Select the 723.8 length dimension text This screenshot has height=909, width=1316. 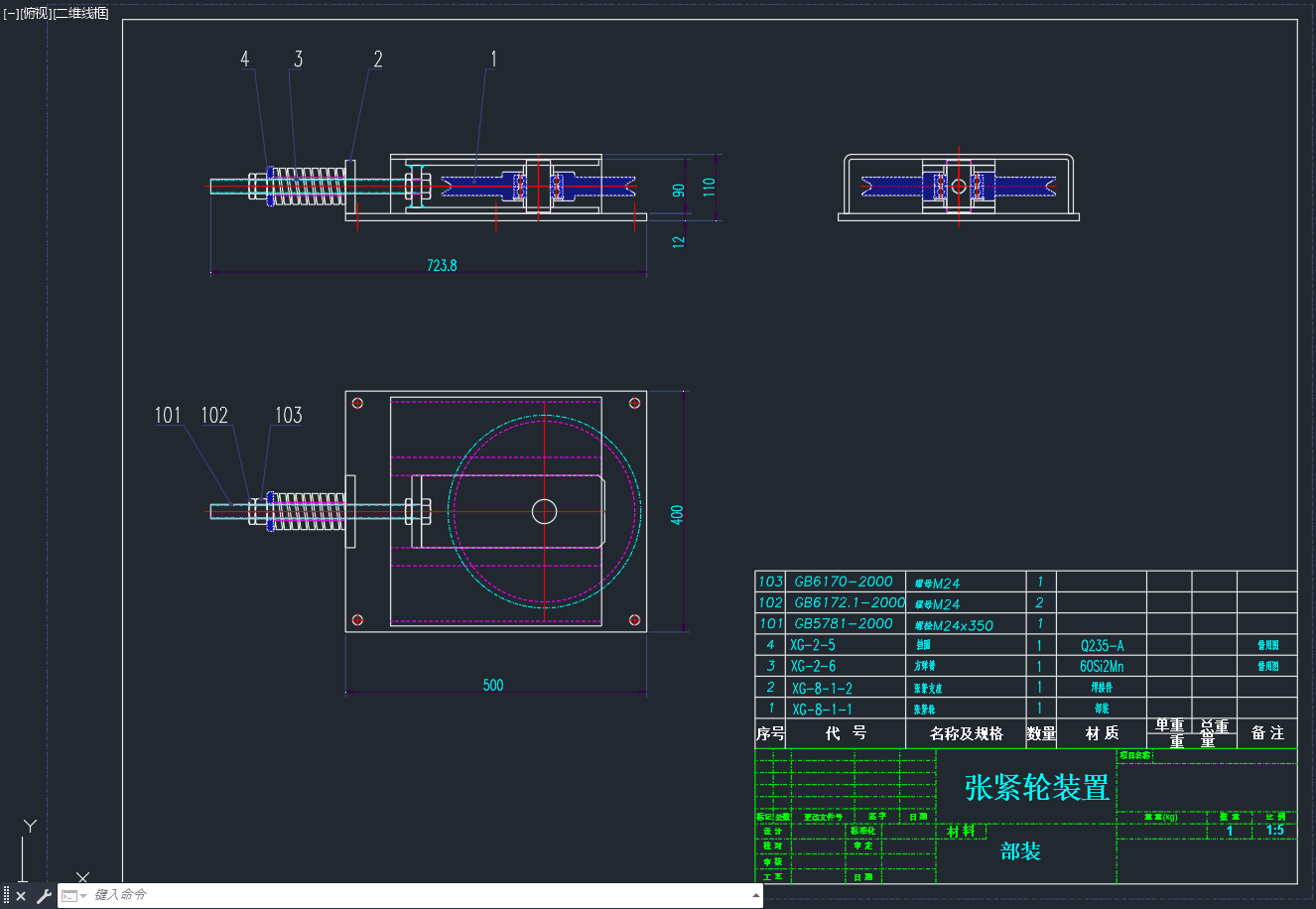click(442, 266)
